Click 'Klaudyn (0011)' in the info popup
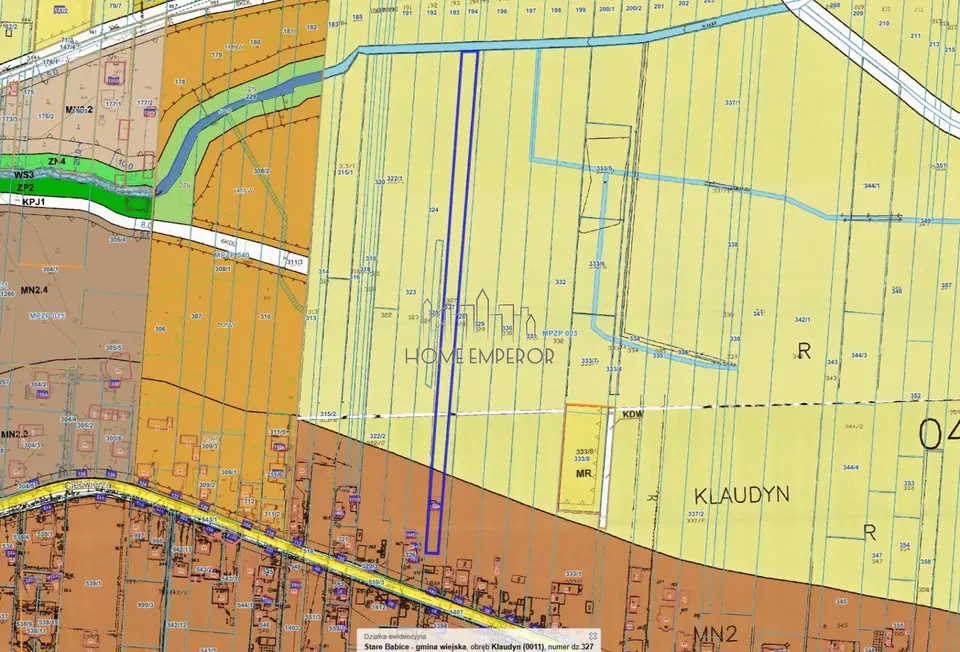 (517, 646)
